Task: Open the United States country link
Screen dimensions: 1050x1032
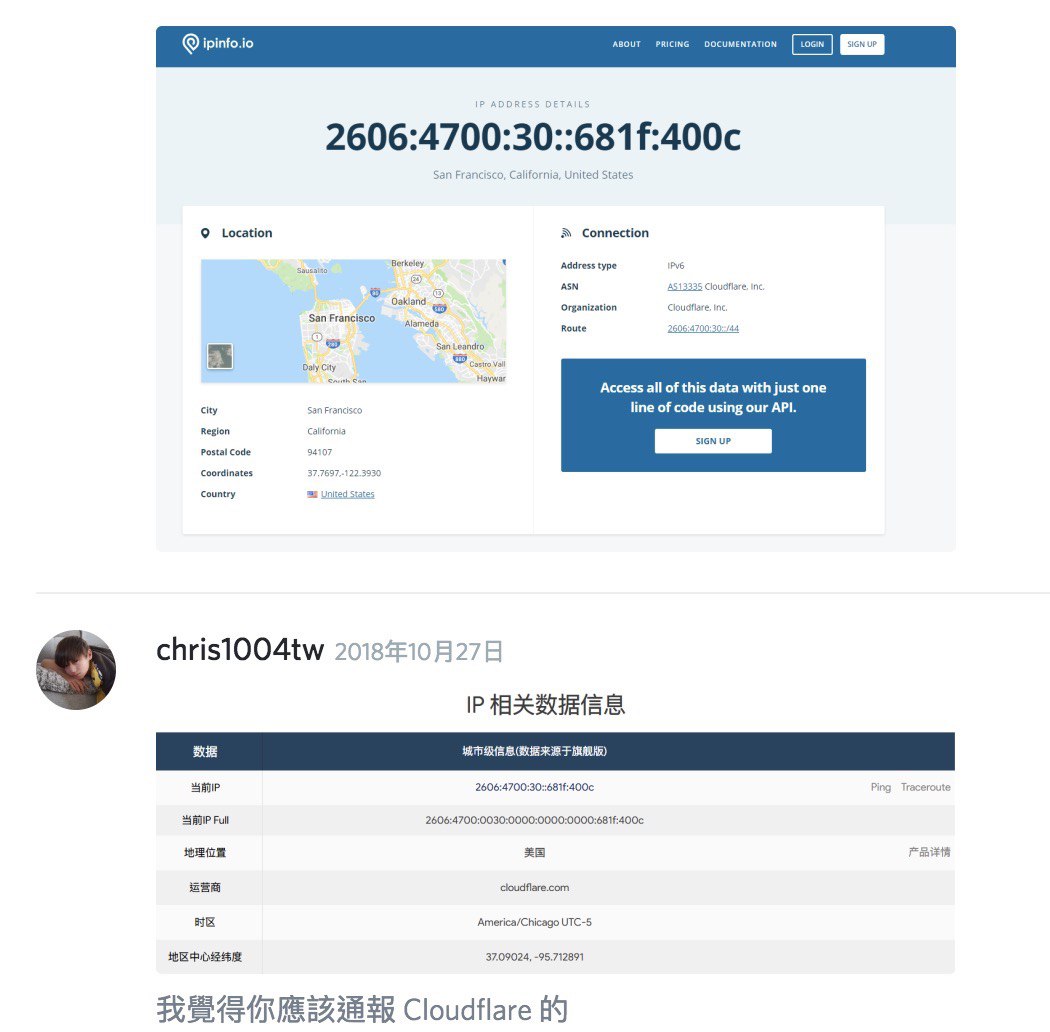Action: [347, 494]
